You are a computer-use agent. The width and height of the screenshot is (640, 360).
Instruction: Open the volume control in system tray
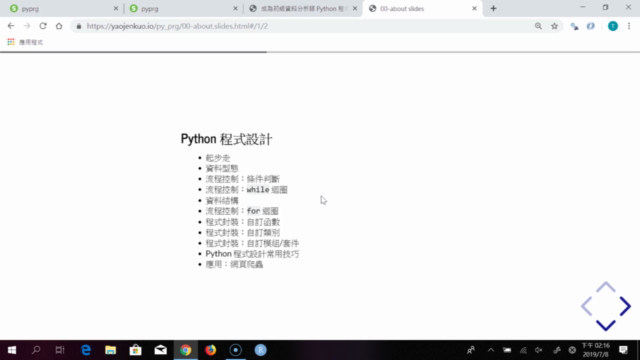coord(539,350)
